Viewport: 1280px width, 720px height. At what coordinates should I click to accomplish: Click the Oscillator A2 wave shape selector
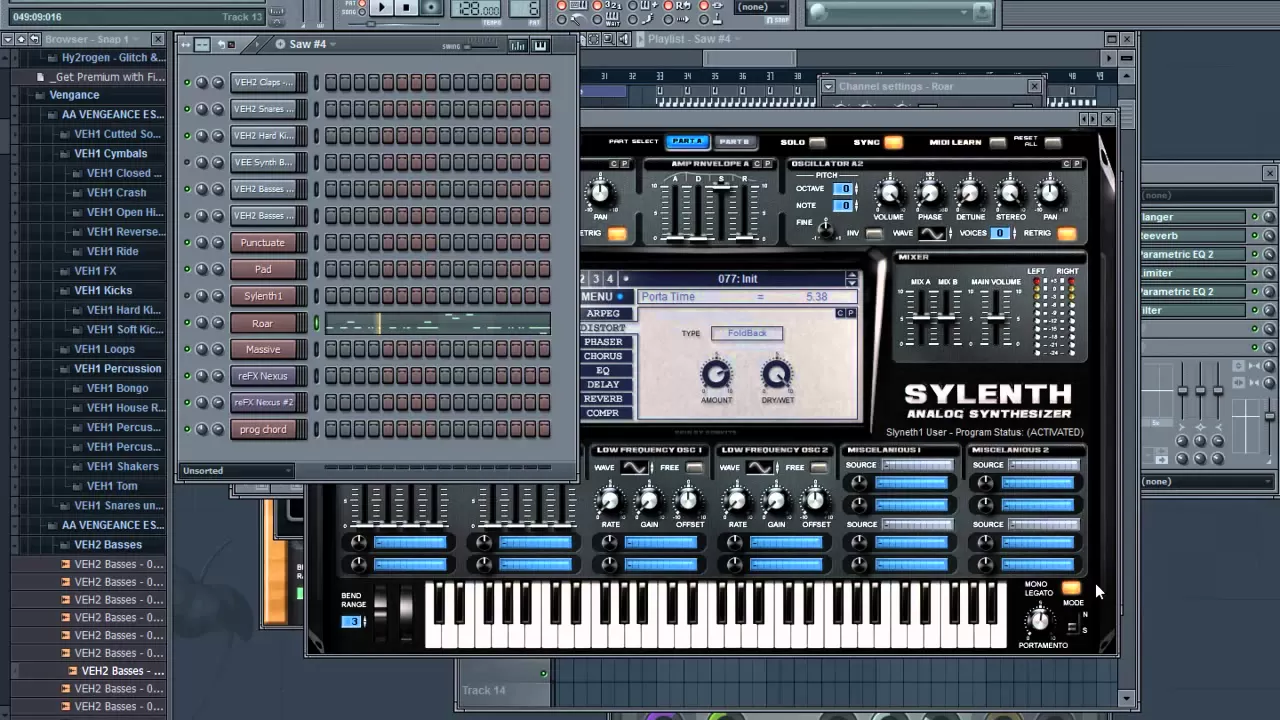(x=932, y=233)
